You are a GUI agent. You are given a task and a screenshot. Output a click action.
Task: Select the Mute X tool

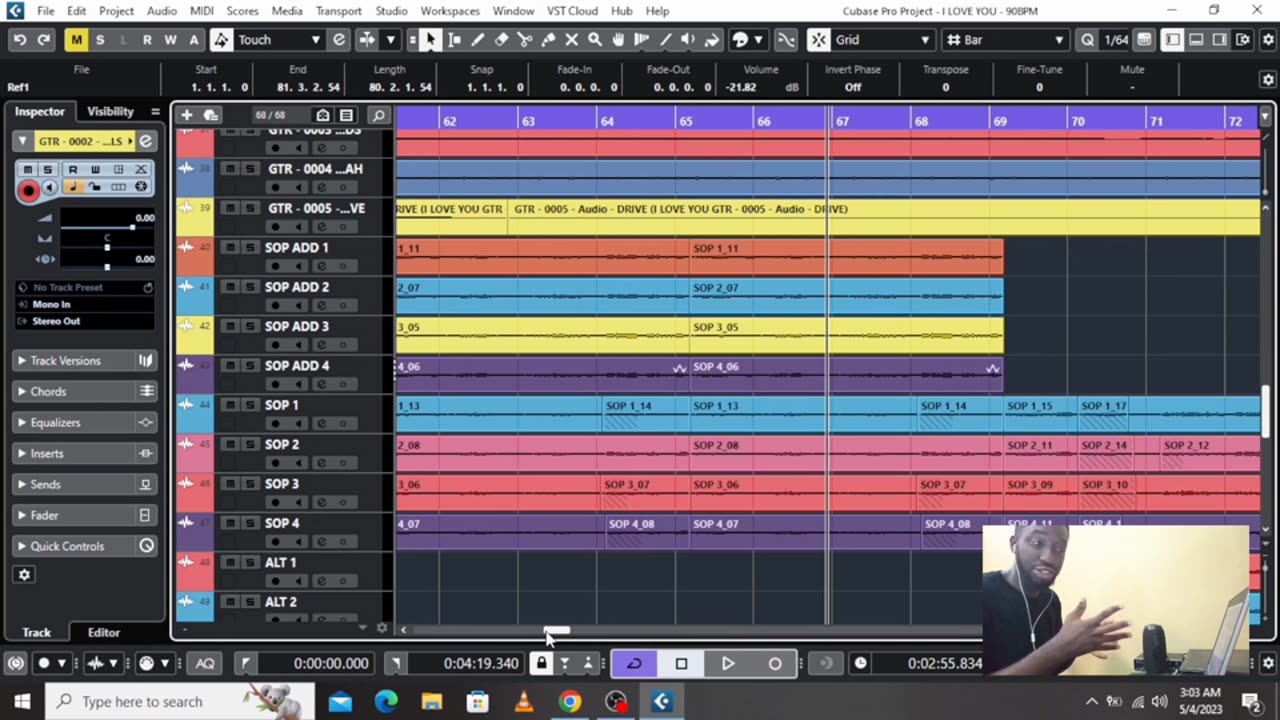click(572, 40)
